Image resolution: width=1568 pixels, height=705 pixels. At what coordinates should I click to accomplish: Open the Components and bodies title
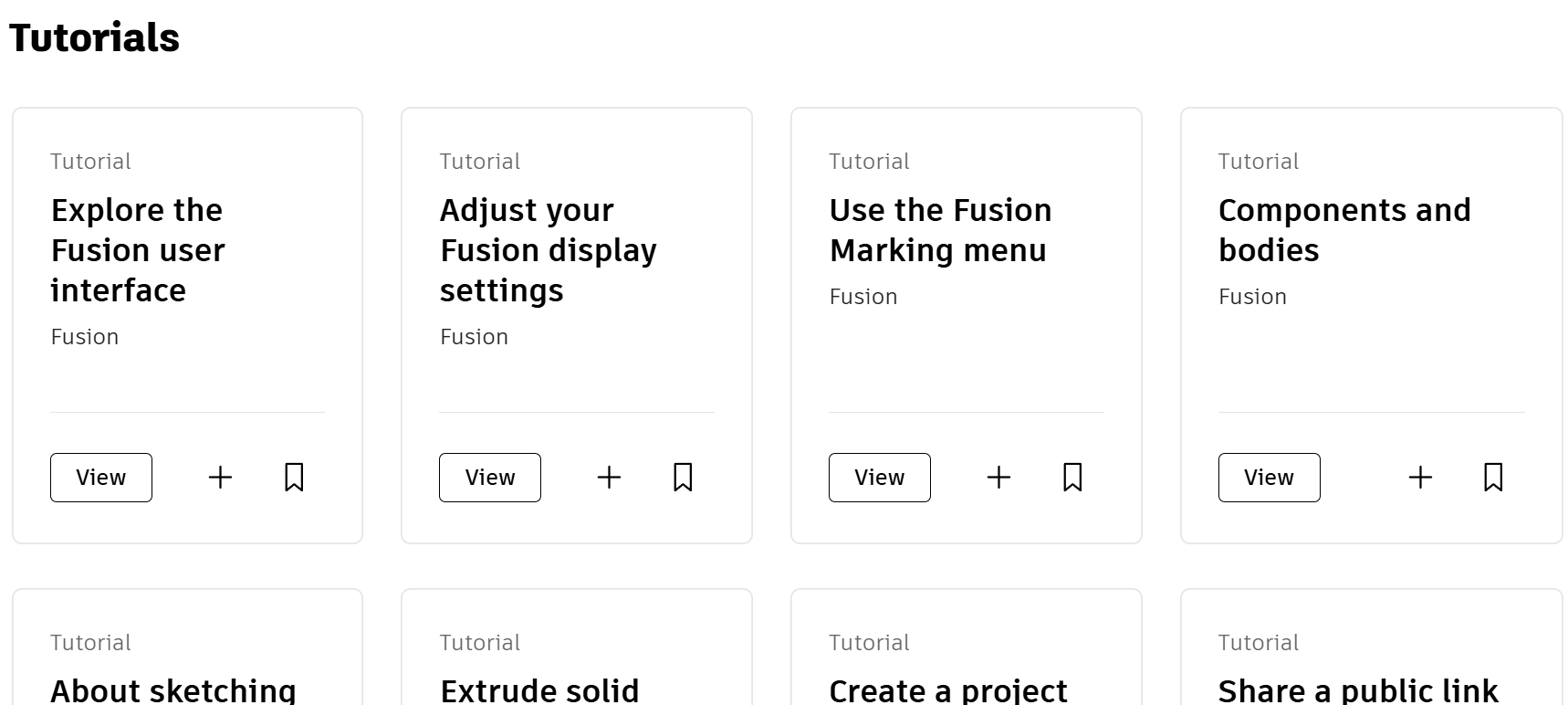coord(1344,230)
